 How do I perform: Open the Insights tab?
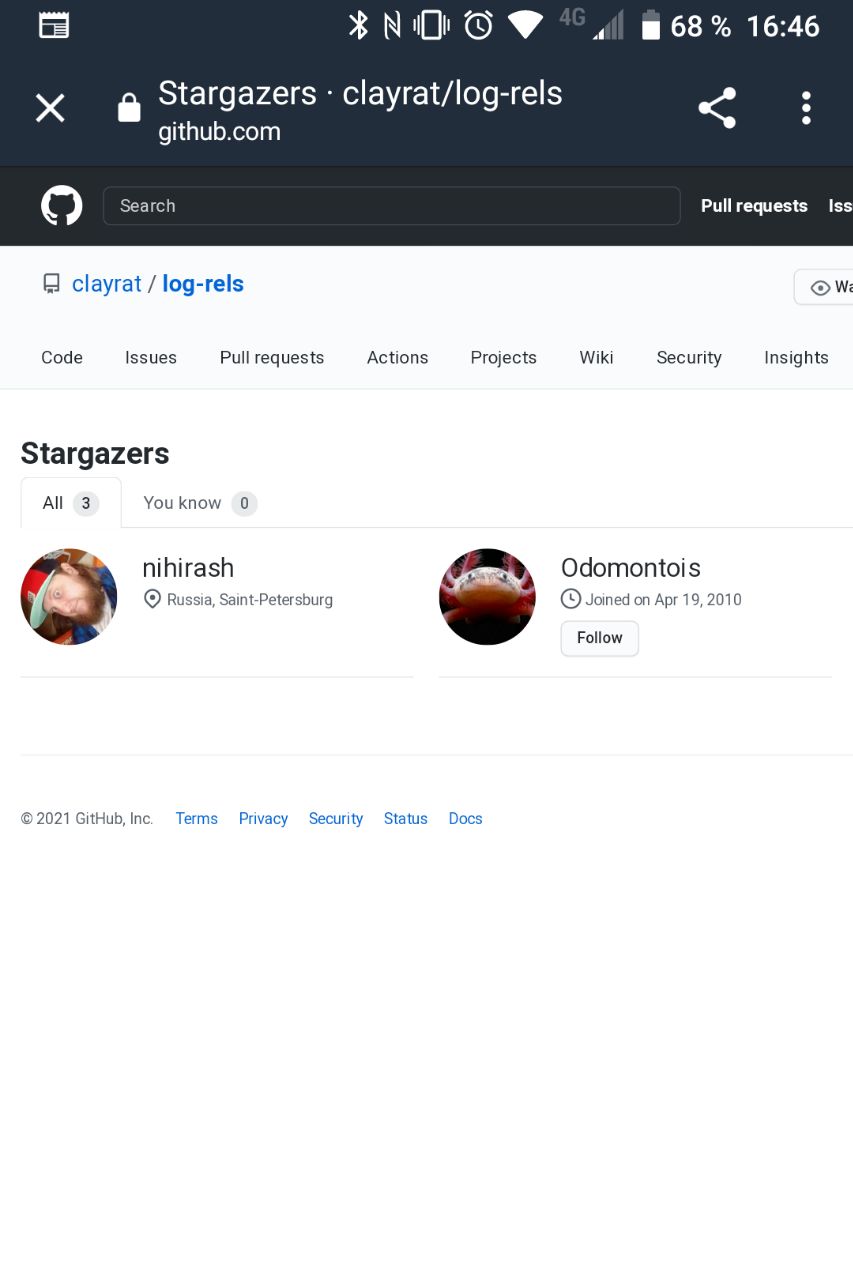(796, 358)
